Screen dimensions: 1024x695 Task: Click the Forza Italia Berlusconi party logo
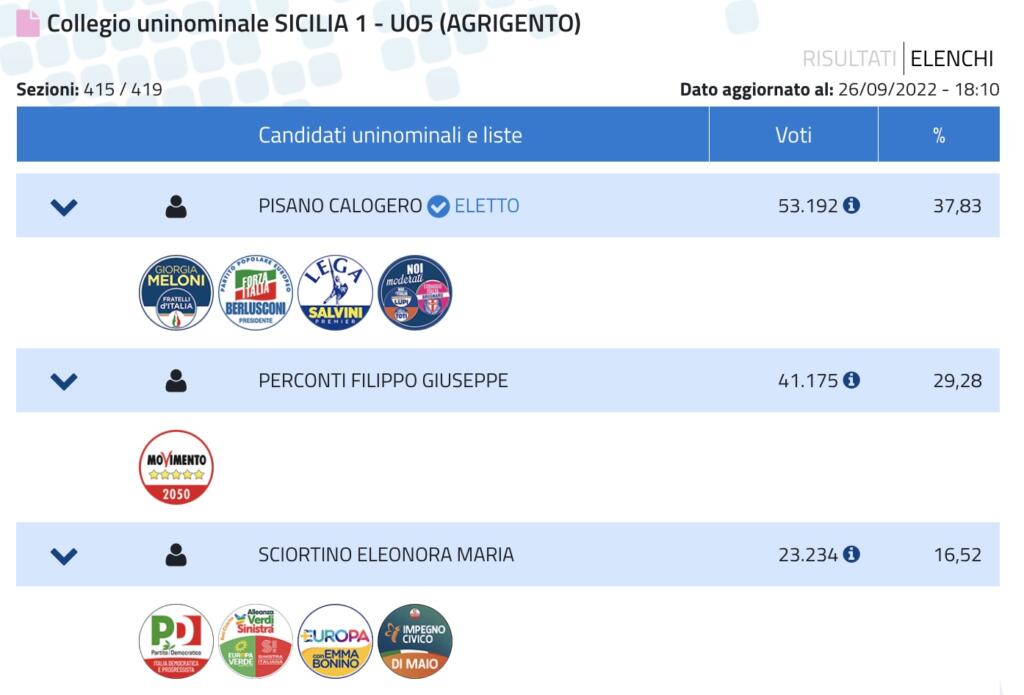[x=255, y=293]
